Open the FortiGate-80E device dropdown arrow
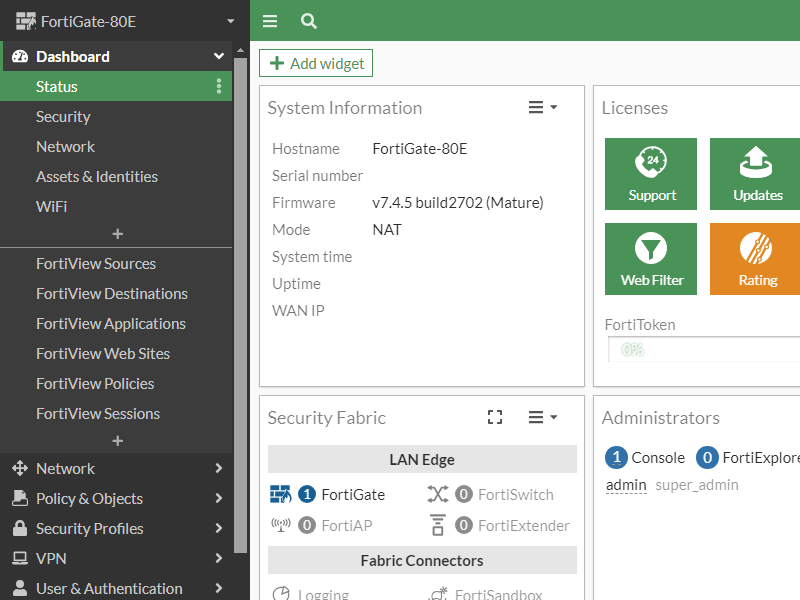800x600 pixels. (x=231, y=21)
